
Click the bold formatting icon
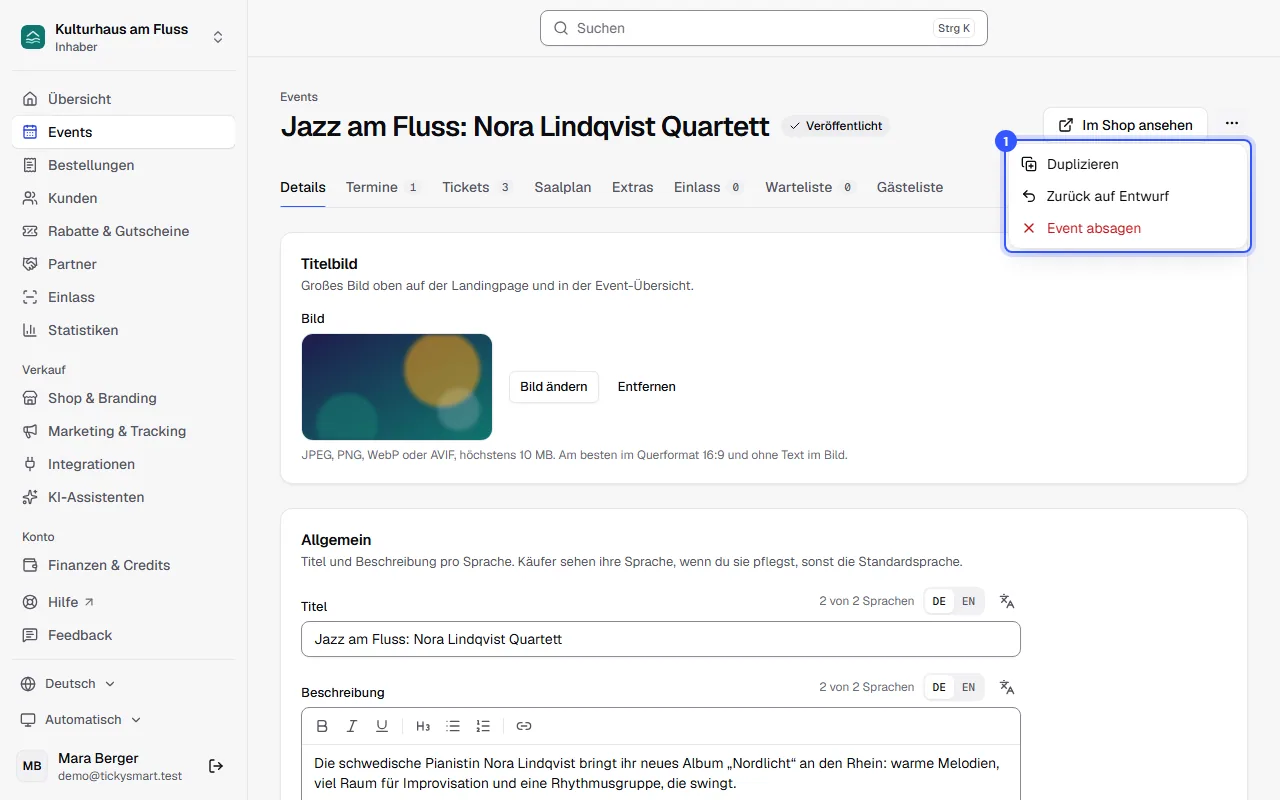pos(322,726)
